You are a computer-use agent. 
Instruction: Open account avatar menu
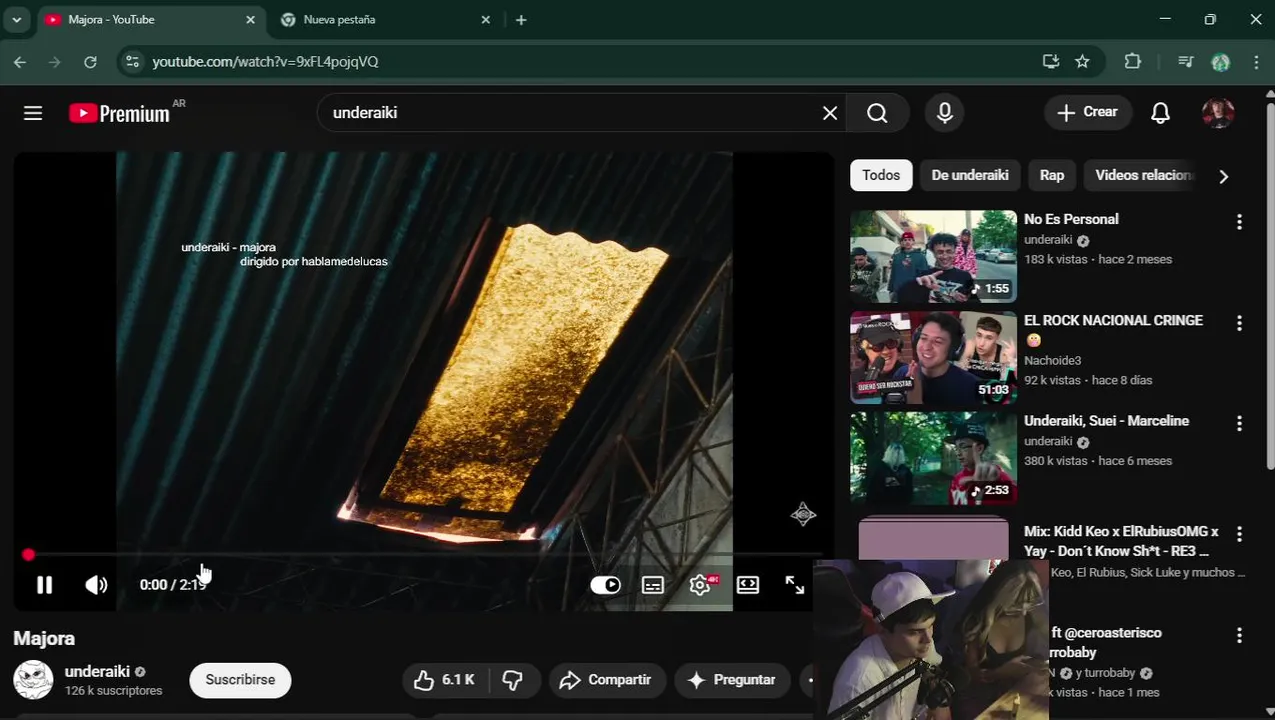[x=1218, y=113]
